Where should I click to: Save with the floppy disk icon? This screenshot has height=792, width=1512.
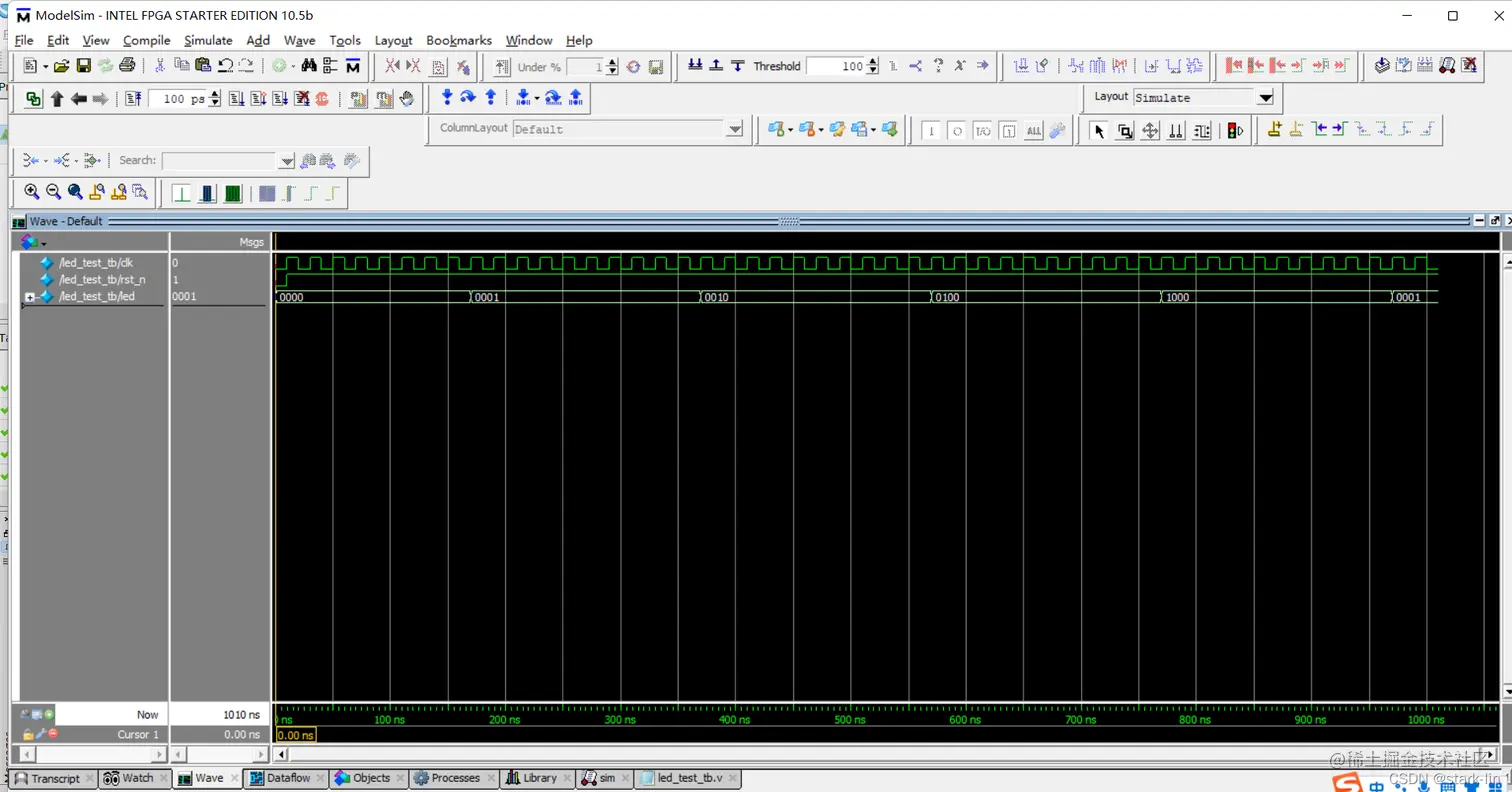[83, 66]
